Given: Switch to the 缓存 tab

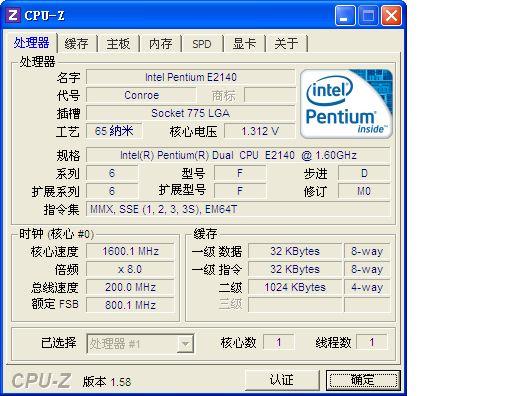Looking at the screenshot, I should (x=76, y=44).
